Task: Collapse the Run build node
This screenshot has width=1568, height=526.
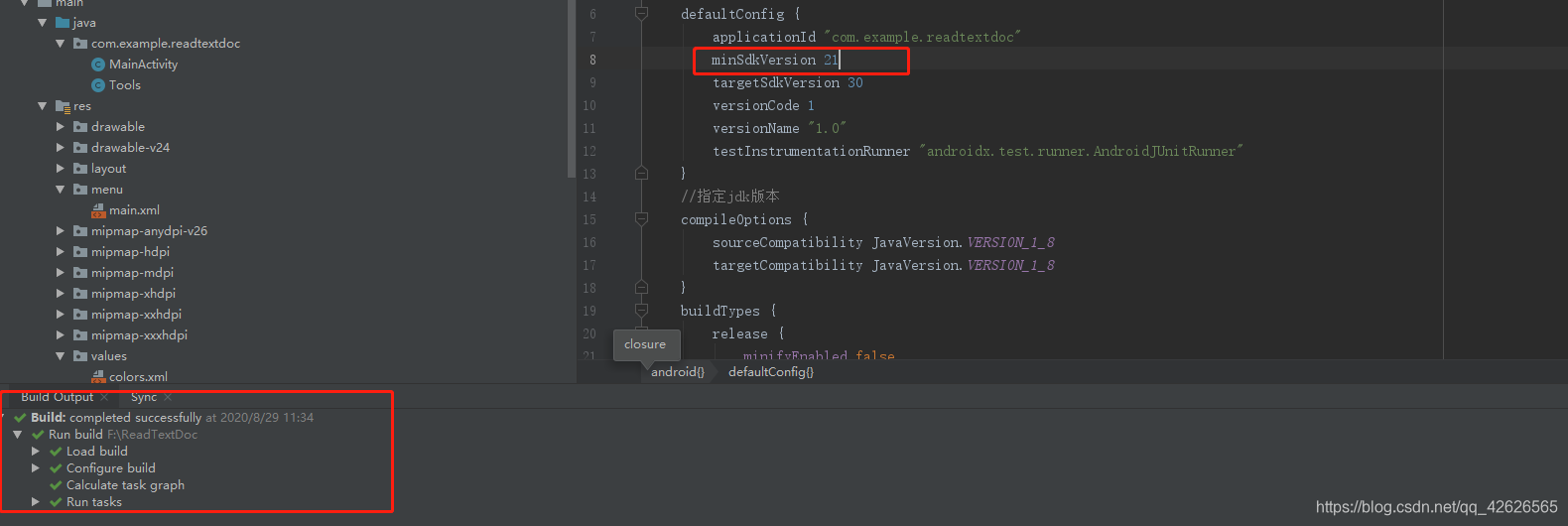Action: 18,435
